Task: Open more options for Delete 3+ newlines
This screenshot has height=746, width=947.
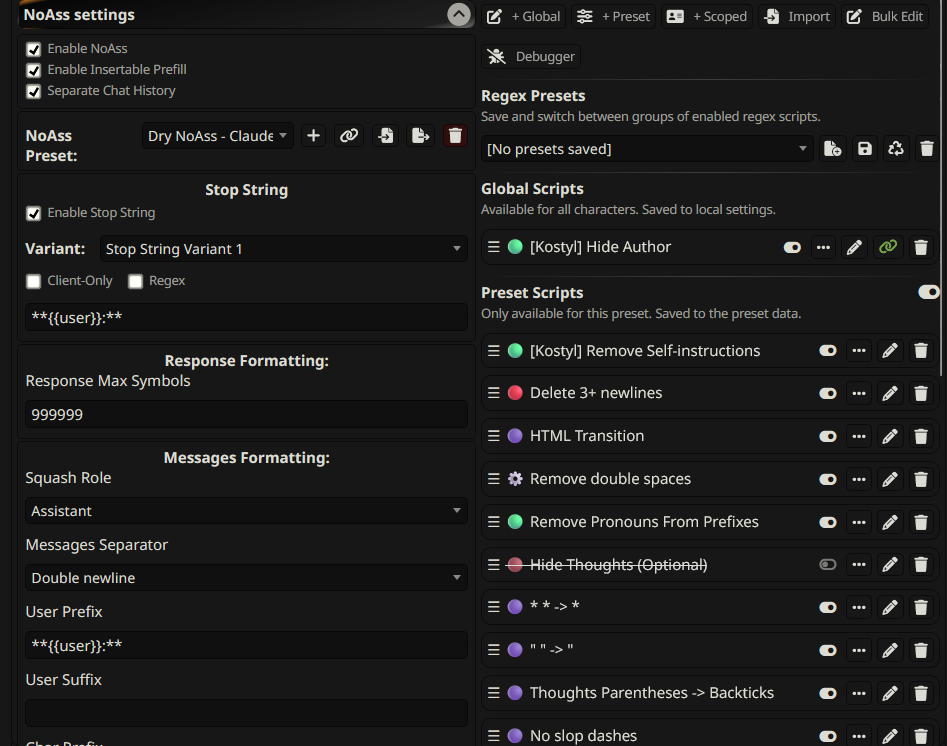Action: tap(858, 393)
